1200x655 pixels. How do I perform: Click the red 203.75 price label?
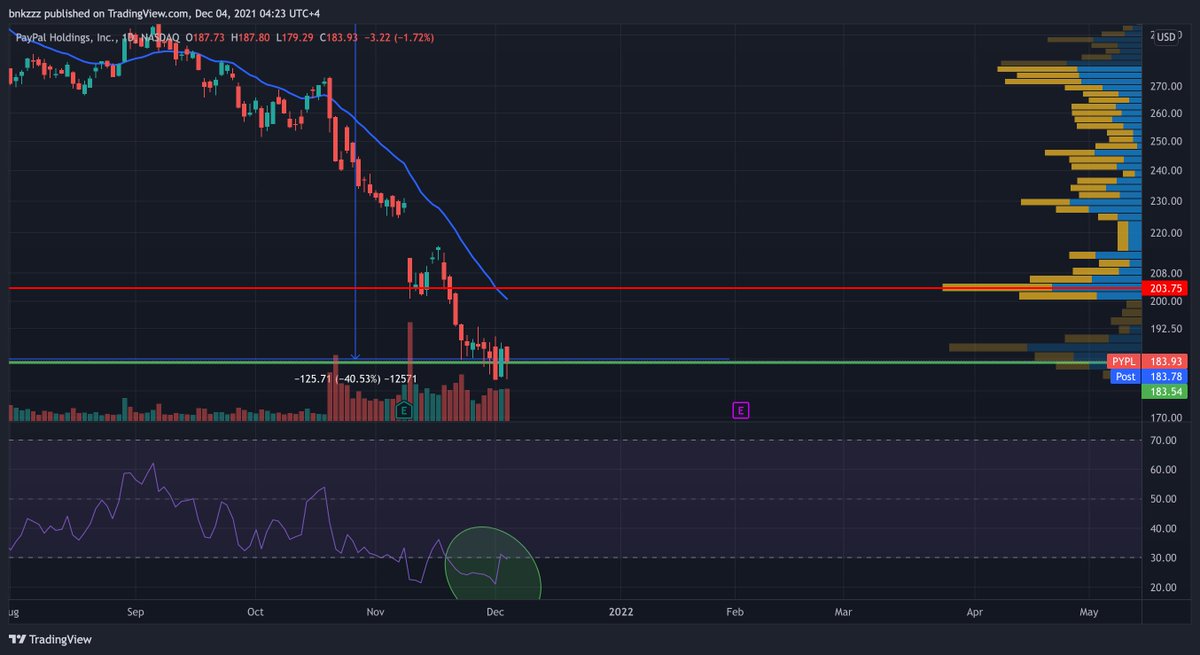(x=1163, y=288)
